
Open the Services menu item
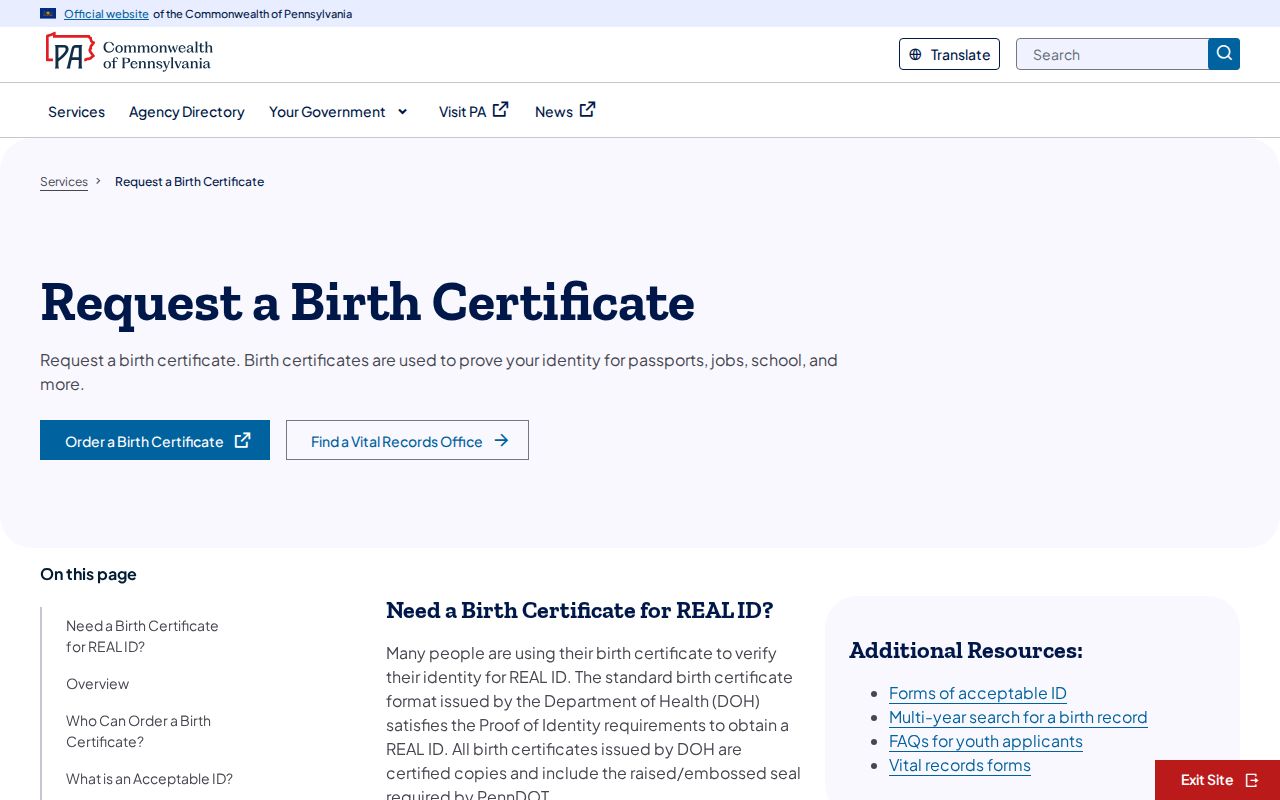click(x=76, y=111)
